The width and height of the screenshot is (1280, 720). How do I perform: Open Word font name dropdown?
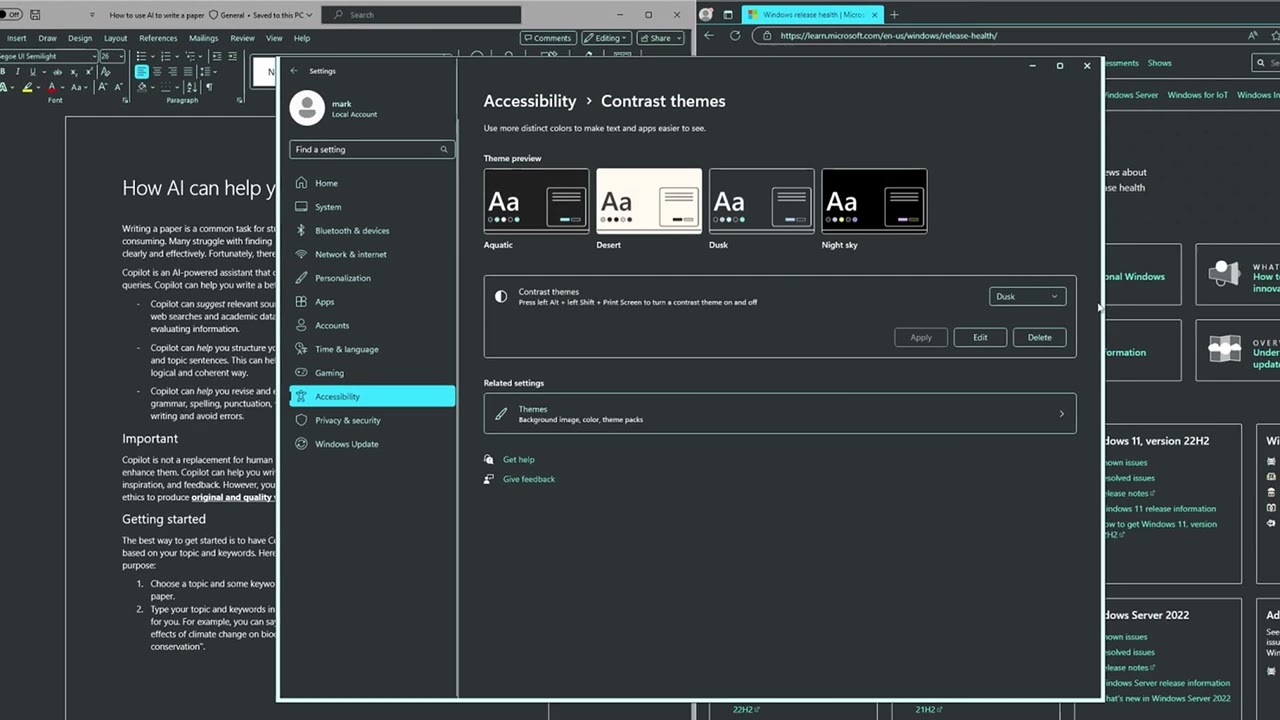(95, 57)
